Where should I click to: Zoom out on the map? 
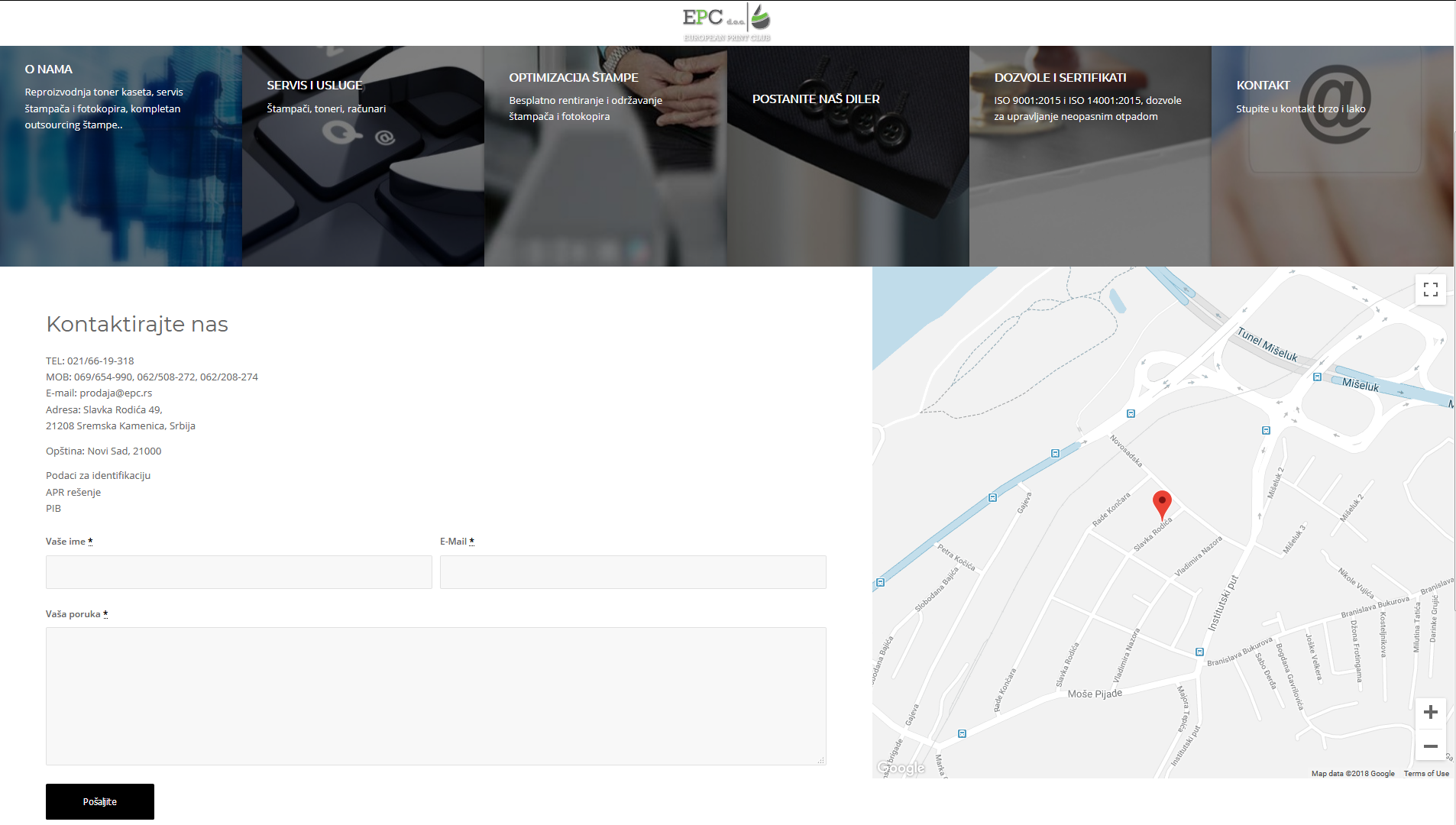click(x=1430, y=746)
